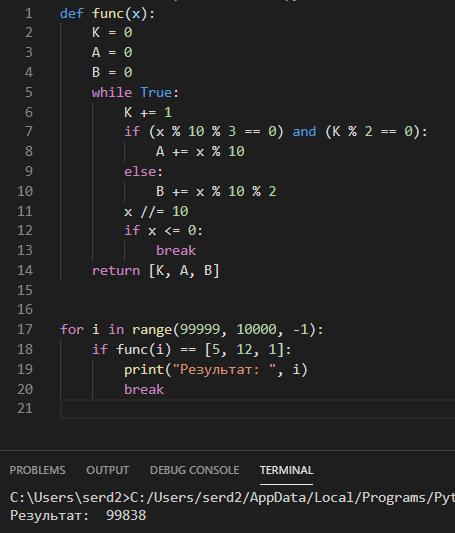Click line number 5 in the gutter
The width and height of the screenshot is (455, 533).
tap(29, 92)
